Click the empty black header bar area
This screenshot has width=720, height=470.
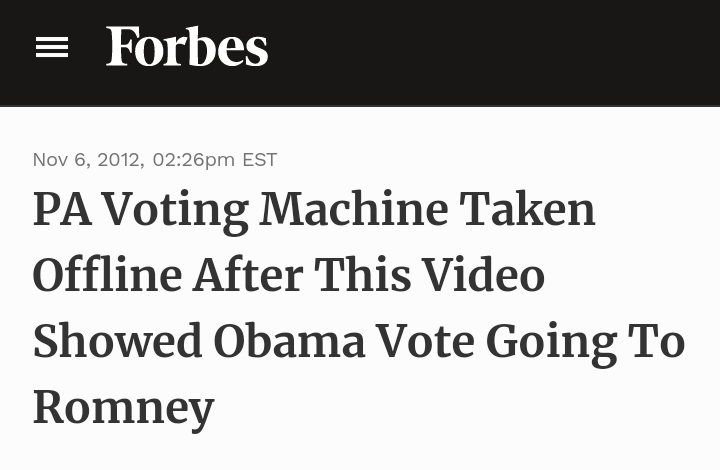[x=500, y=50]
